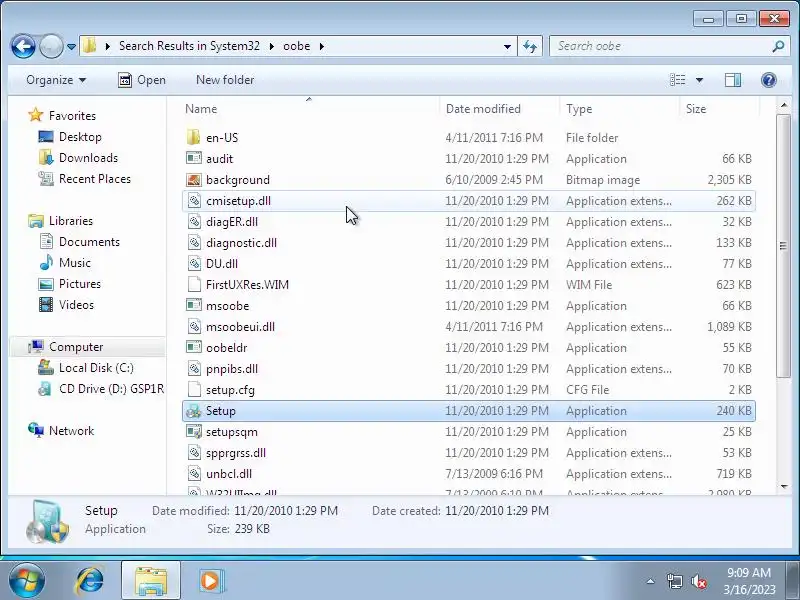Open the Help button
The width and height of the screenshot is (800, 600).
768,80
